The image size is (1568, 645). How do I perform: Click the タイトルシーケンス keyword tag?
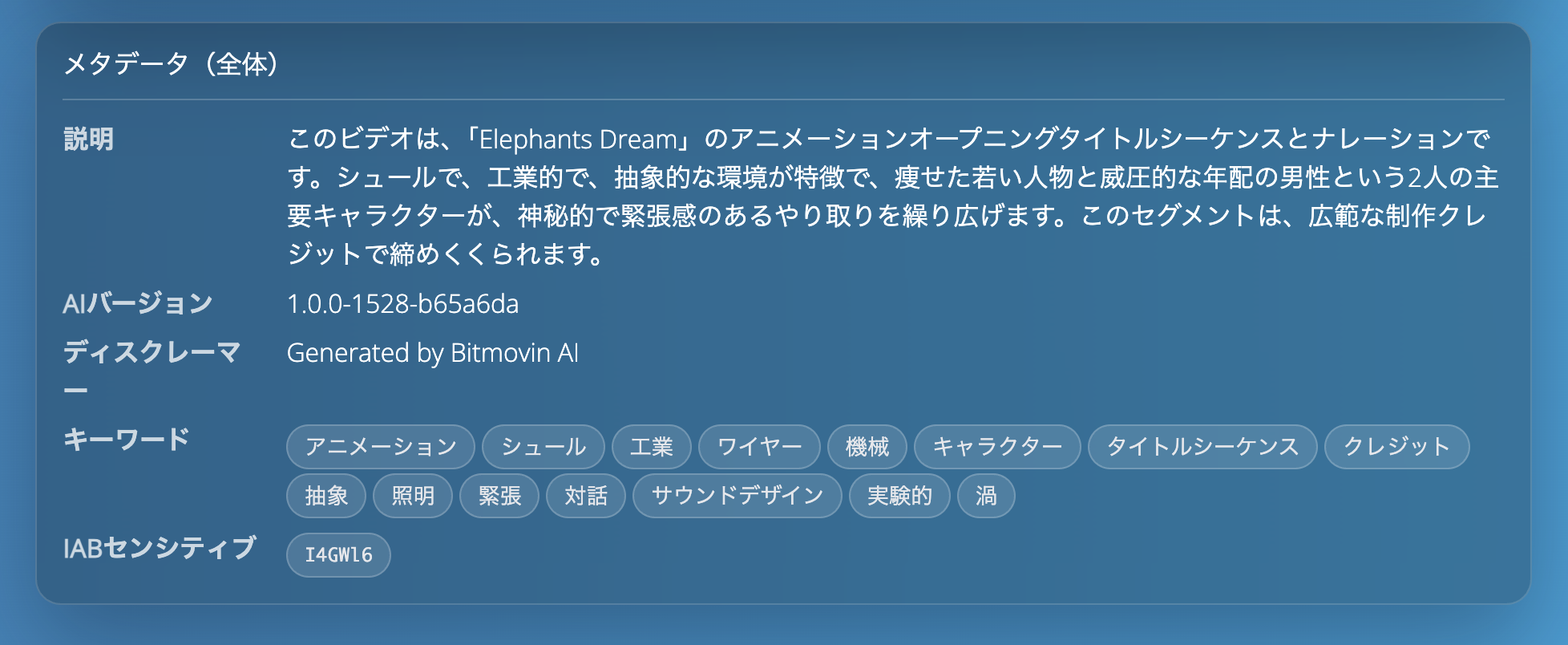click(1202, 447)
